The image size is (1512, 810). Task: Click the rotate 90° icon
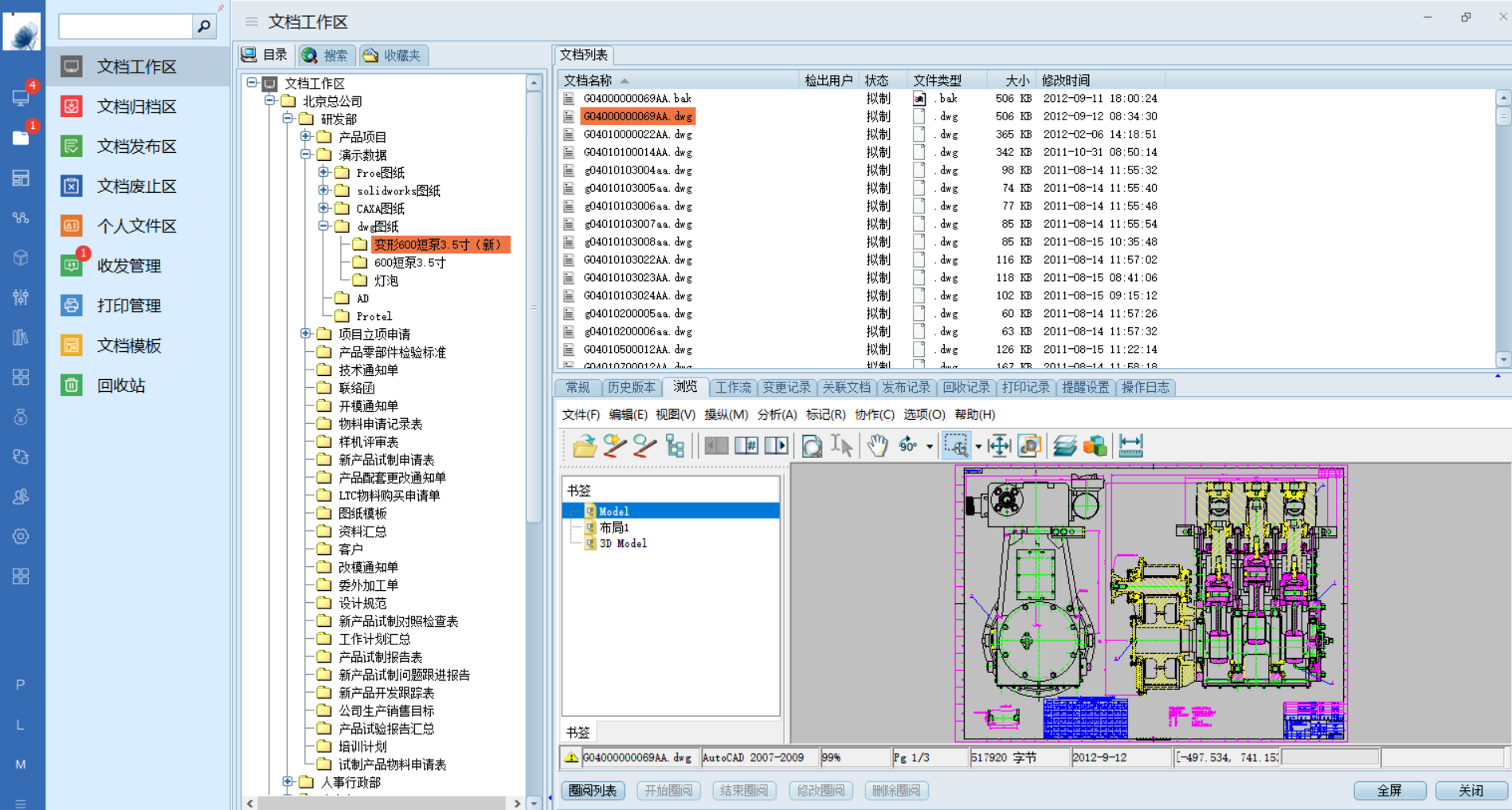[907, 445]
